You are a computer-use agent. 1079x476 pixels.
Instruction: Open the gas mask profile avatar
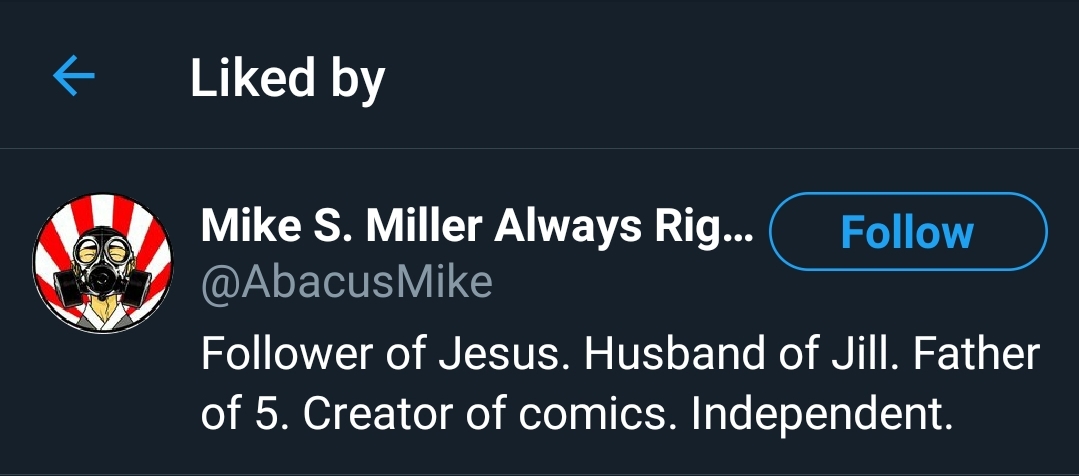(x=103, y=263)
